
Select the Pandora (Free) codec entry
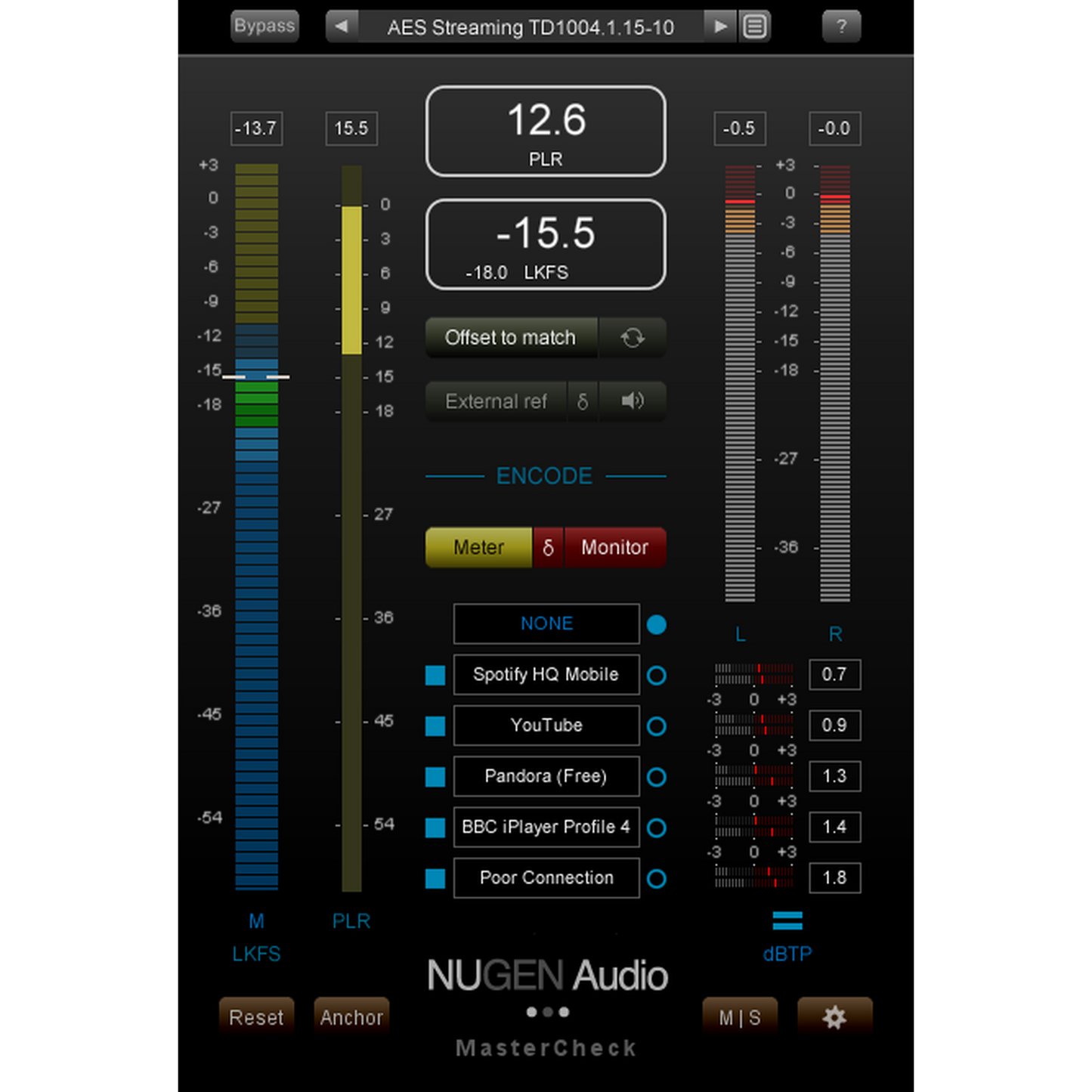pos(546,776)
